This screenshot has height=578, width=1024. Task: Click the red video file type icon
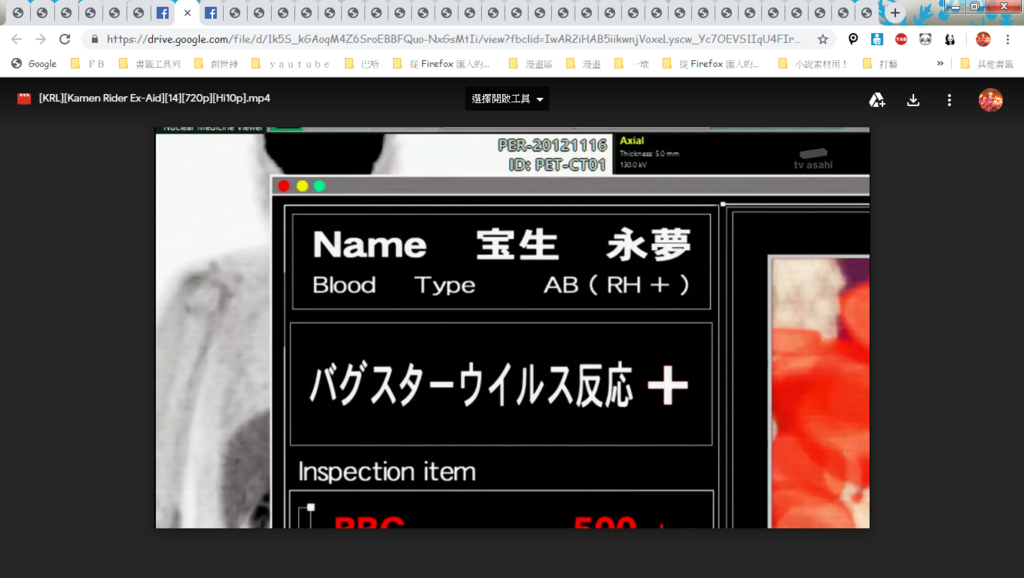24,99
